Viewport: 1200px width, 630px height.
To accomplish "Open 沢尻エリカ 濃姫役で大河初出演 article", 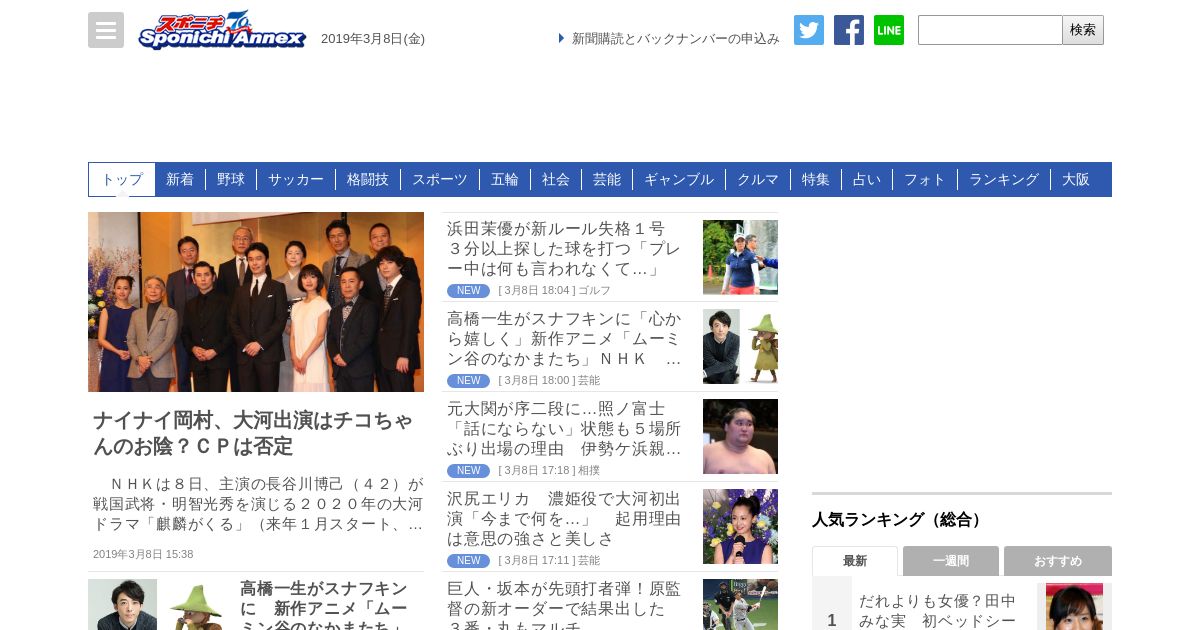I will (x=565, y=519).
